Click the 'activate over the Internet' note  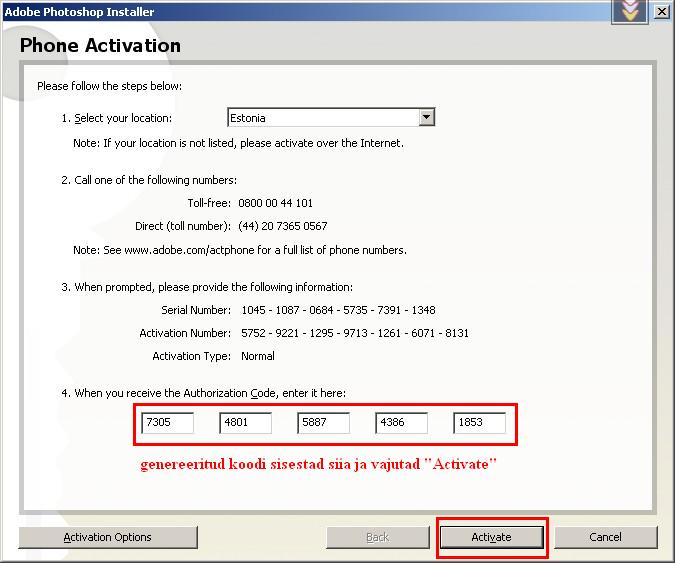[x=238, y=143]
